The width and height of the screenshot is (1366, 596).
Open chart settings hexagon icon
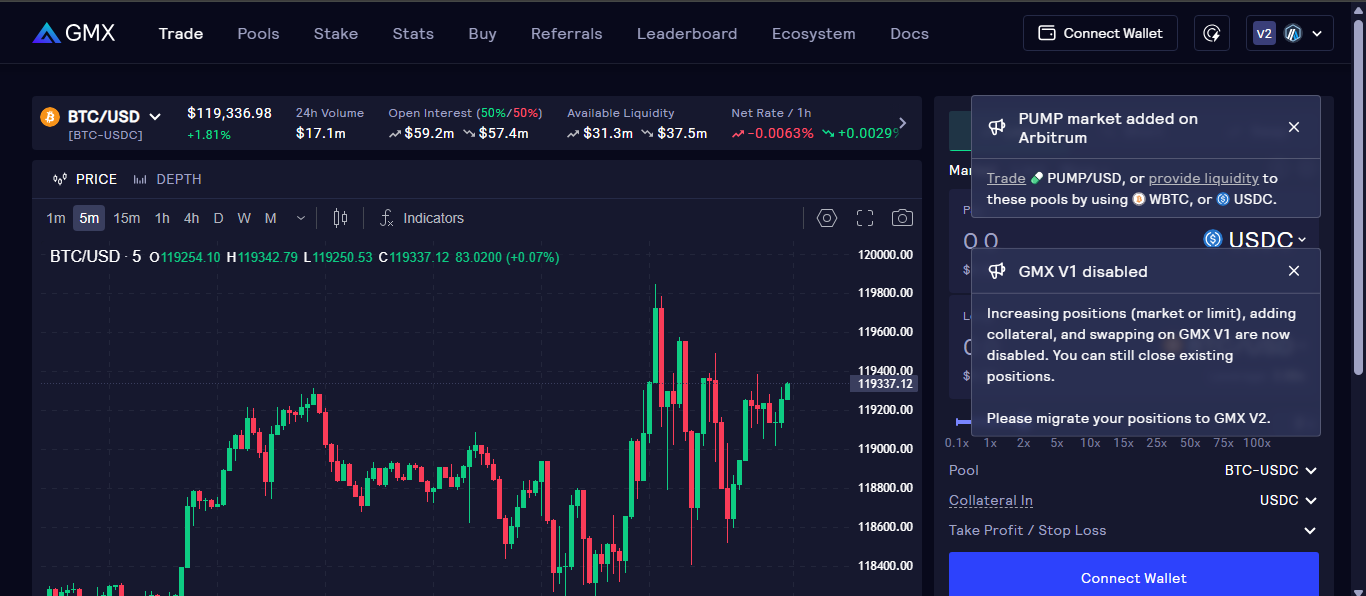[x=826, y=218]
